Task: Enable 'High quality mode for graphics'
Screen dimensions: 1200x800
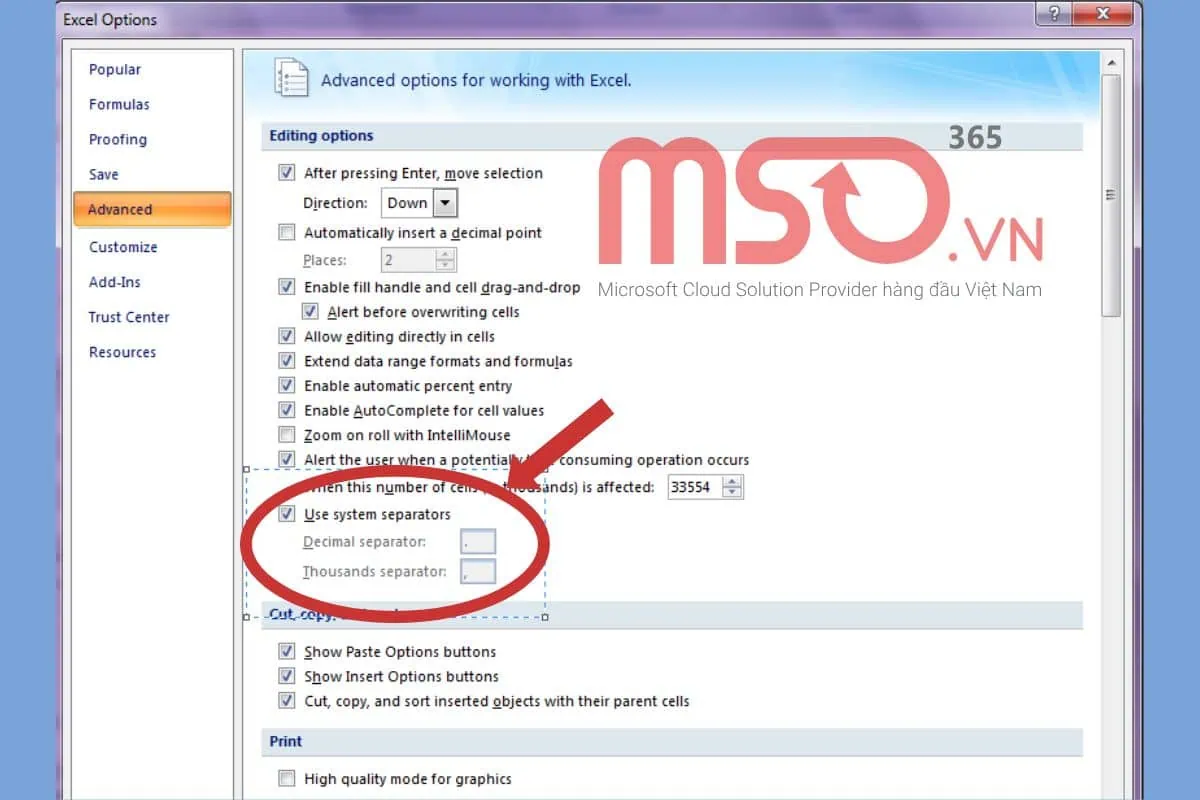Action: [287, 779]
